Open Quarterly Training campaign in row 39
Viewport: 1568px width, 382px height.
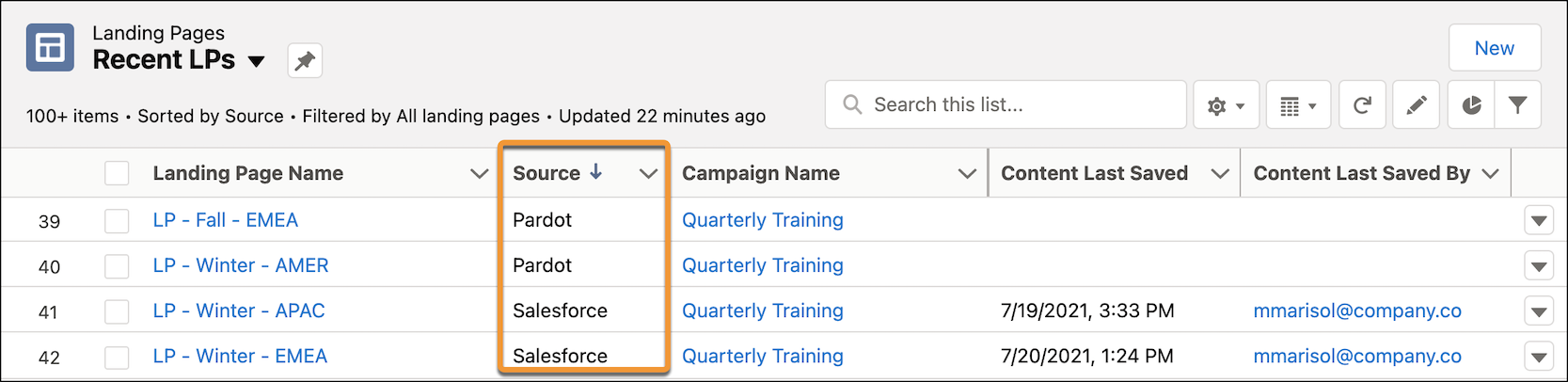coord(763,220)
